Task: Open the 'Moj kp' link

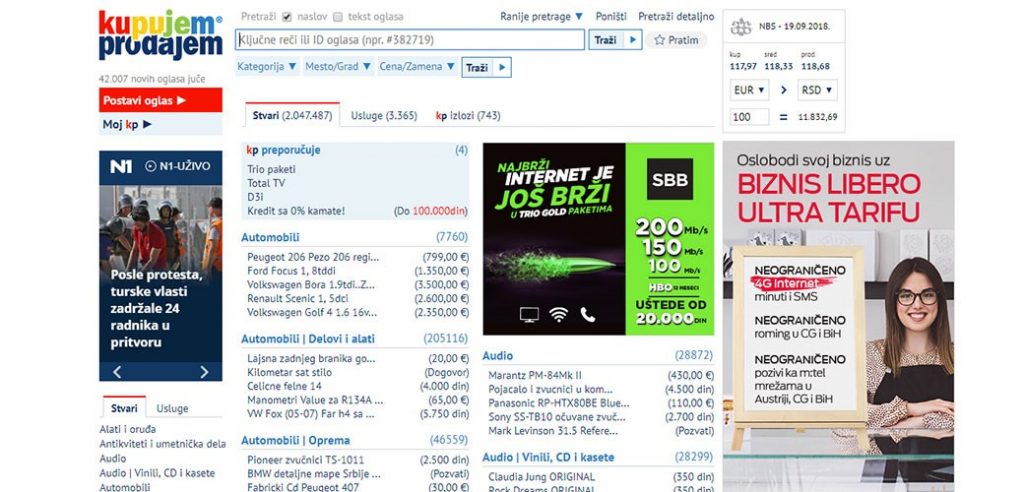Action: (160, 124)
